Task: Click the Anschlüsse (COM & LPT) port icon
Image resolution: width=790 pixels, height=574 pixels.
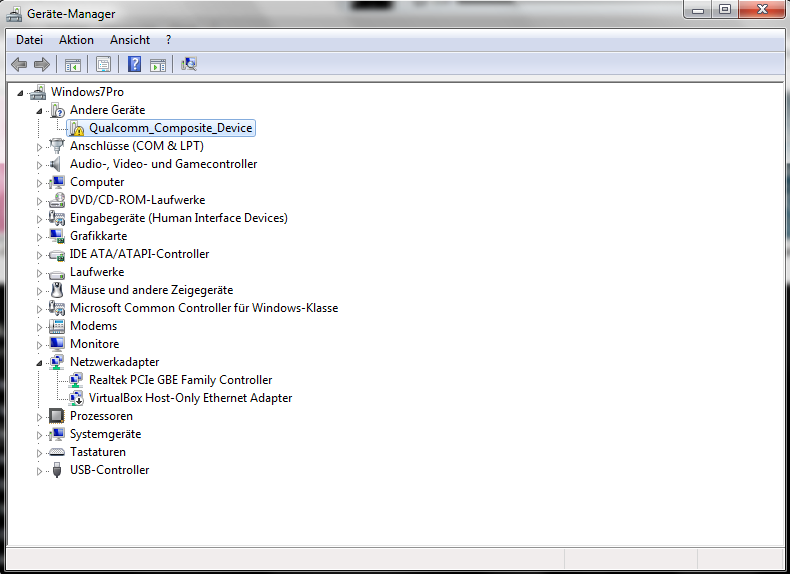Action: pyautogui.click(x=57, y=146)
